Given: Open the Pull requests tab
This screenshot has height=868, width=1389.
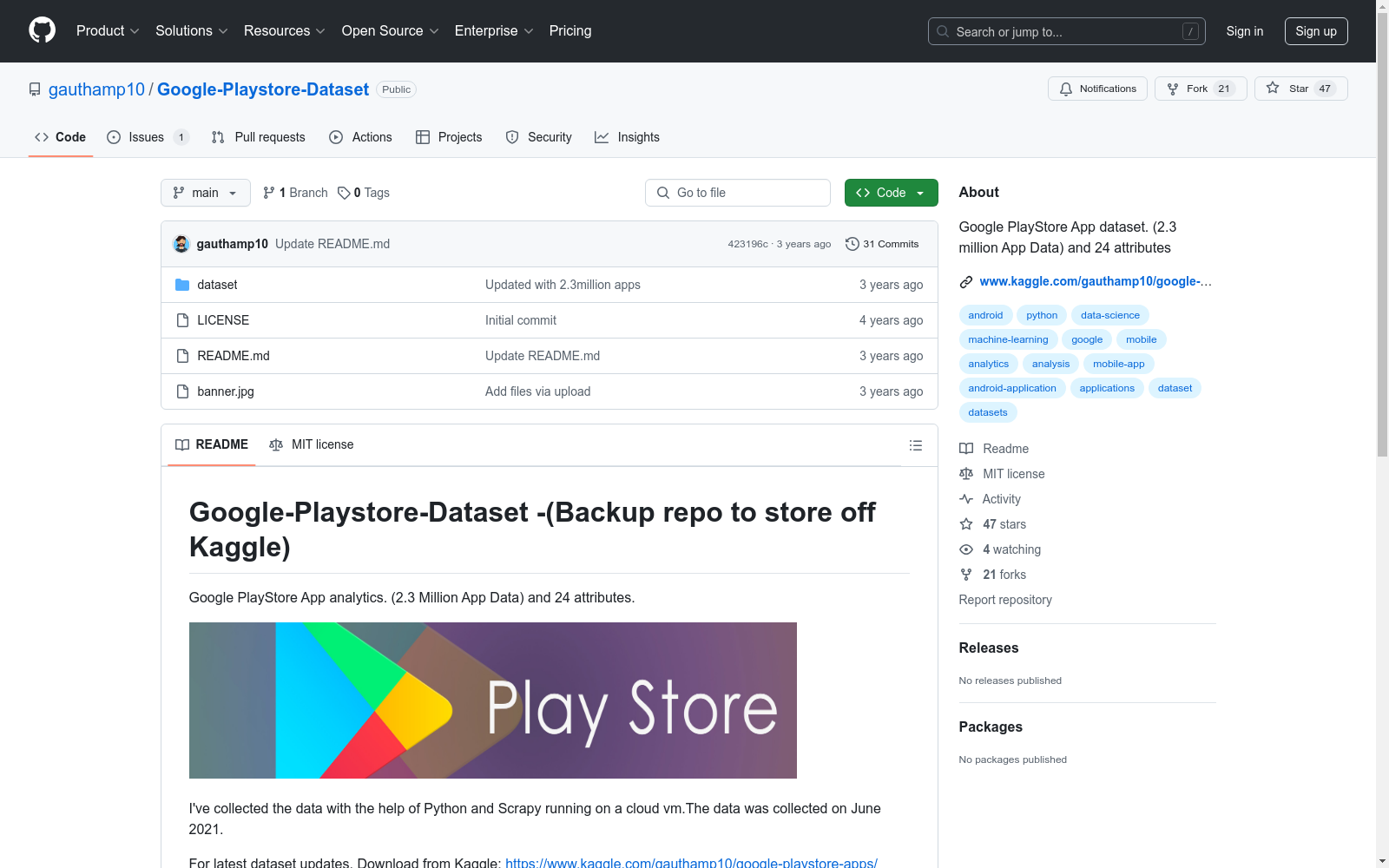Looking at the screenshot, I should point(259,137).
